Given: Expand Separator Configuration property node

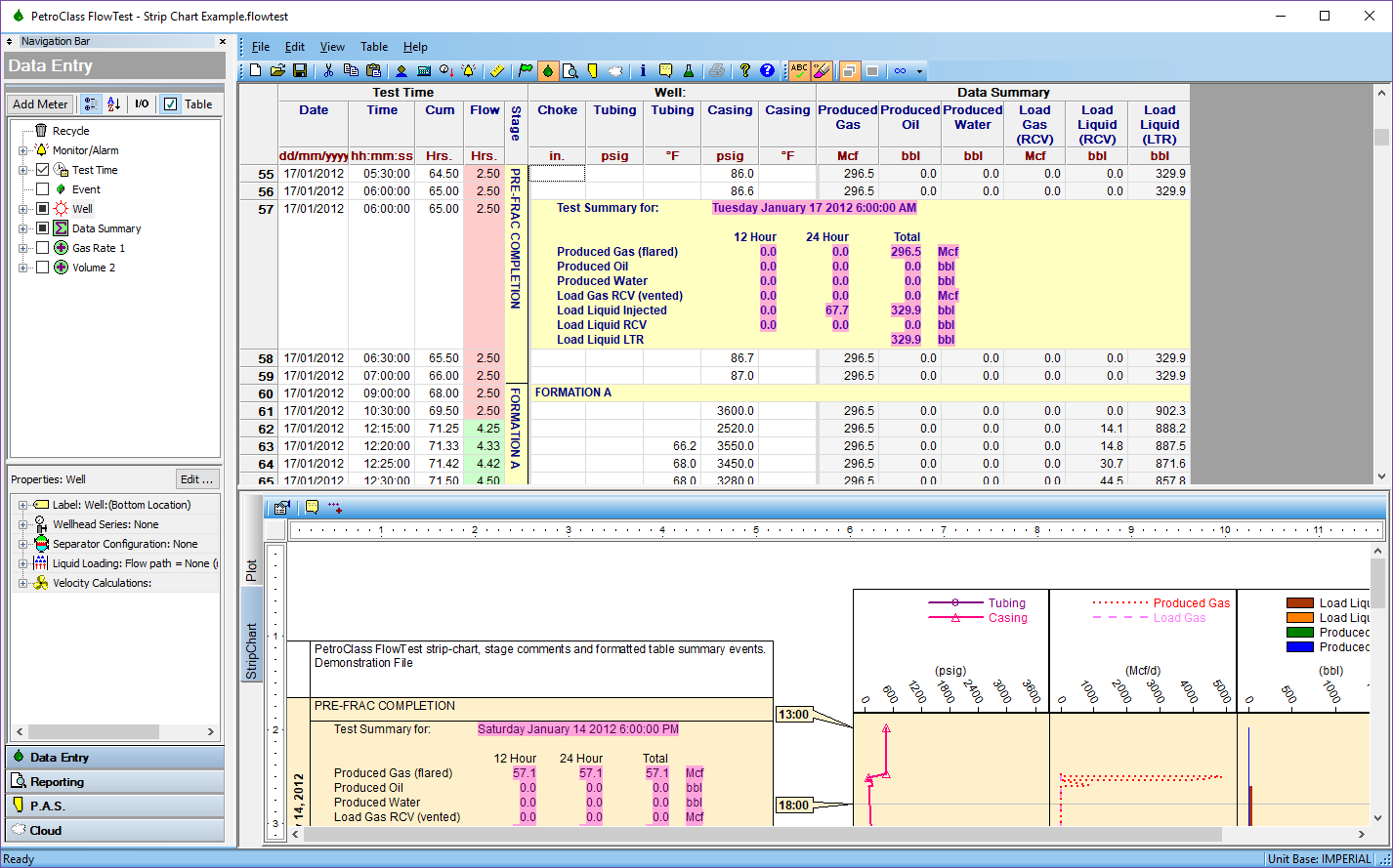Looking at the screenshot, I should pos(22,544).
